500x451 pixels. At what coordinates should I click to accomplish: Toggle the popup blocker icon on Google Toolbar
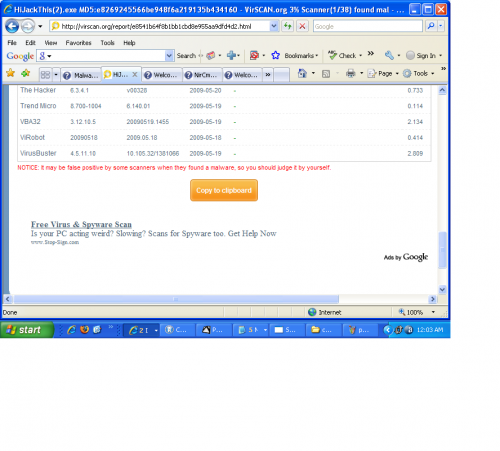click(254, 55)
